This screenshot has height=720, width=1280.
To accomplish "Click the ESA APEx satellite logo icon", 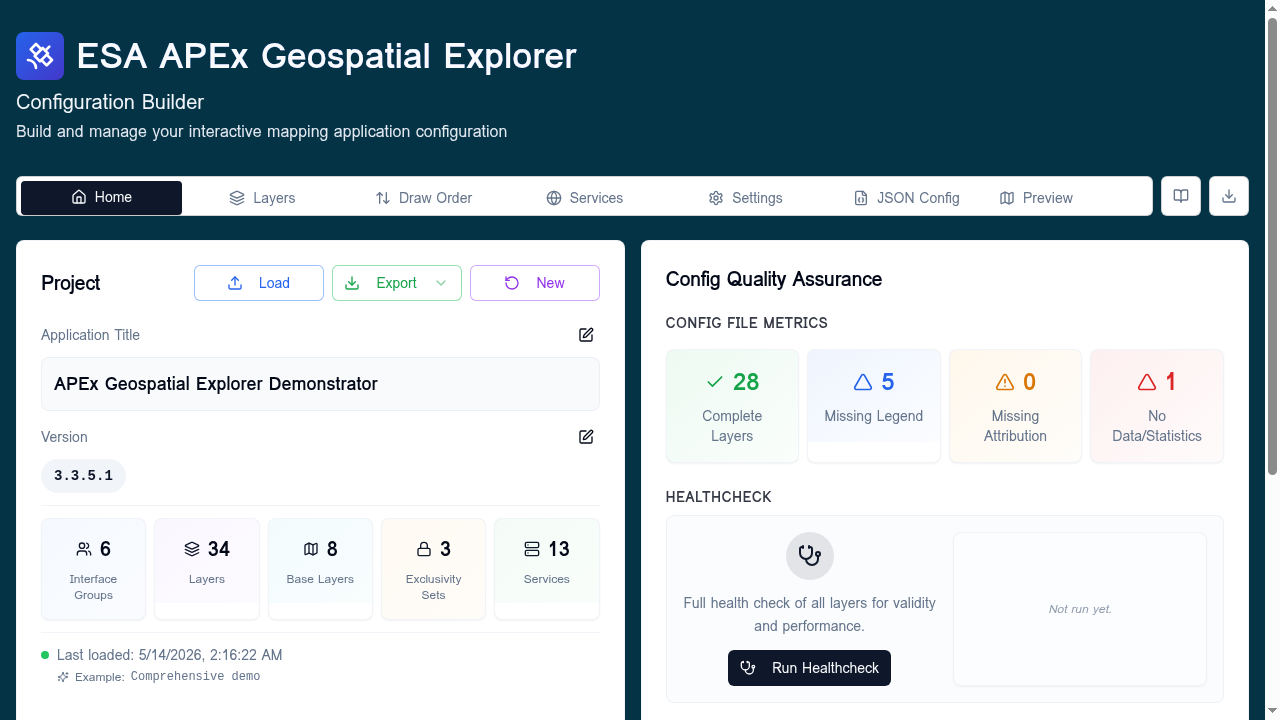I will click(x=40, y=56).
